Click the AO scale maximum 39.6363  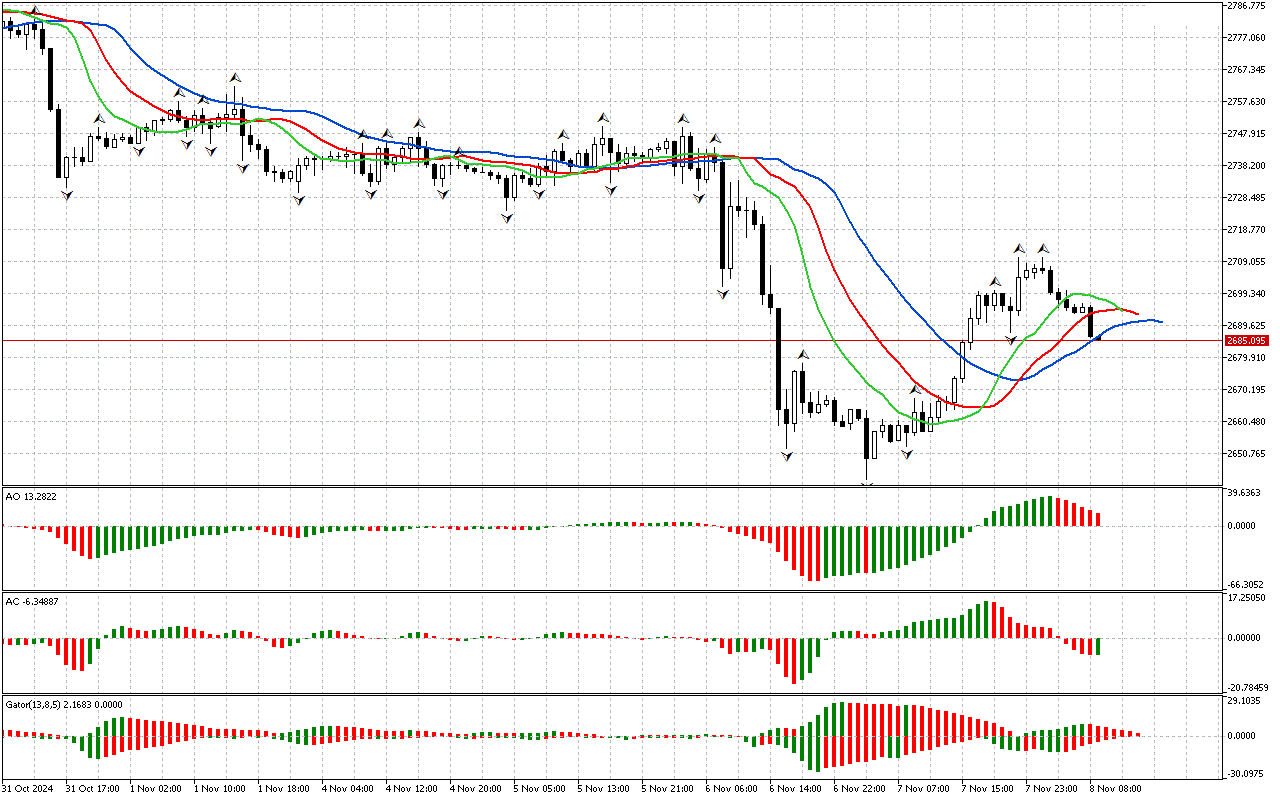(x=1246, y=493)
